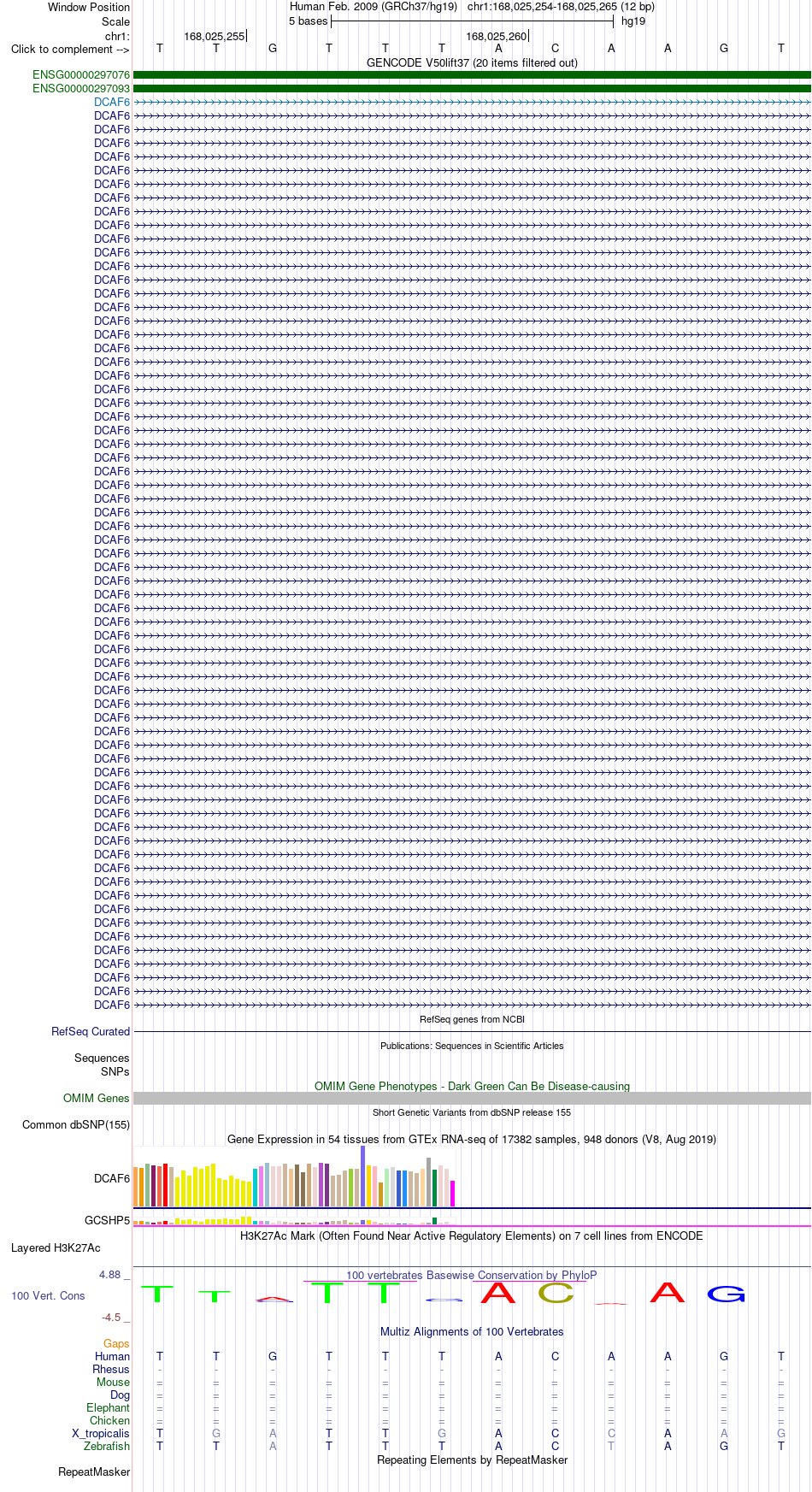
Task: Click the 4.88 PhyloP axis maximum
Action: (x=109, y=1275)
